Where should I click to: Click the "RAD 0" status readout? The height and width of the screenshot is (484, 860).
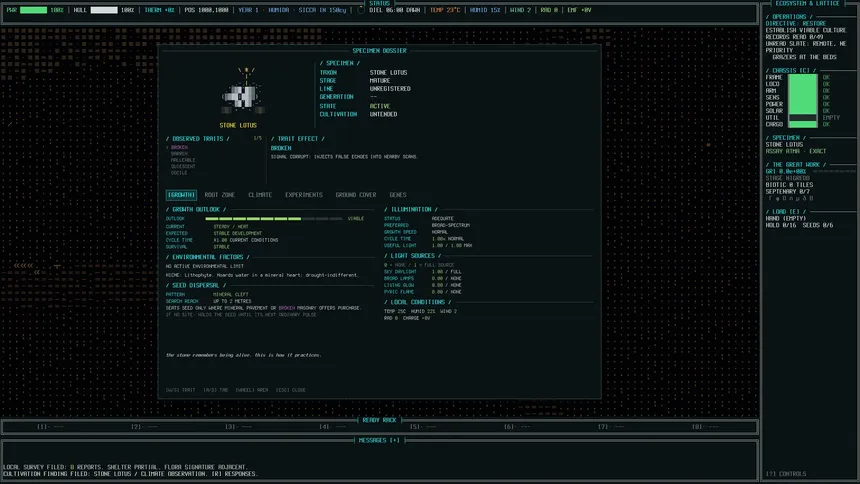tap(549, 10)
